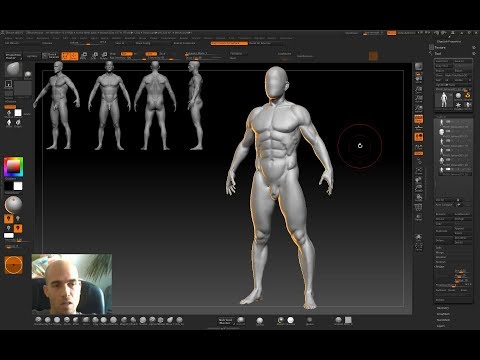
Task: Toggle the Mrgb channel button
Action: click(113, 54)
